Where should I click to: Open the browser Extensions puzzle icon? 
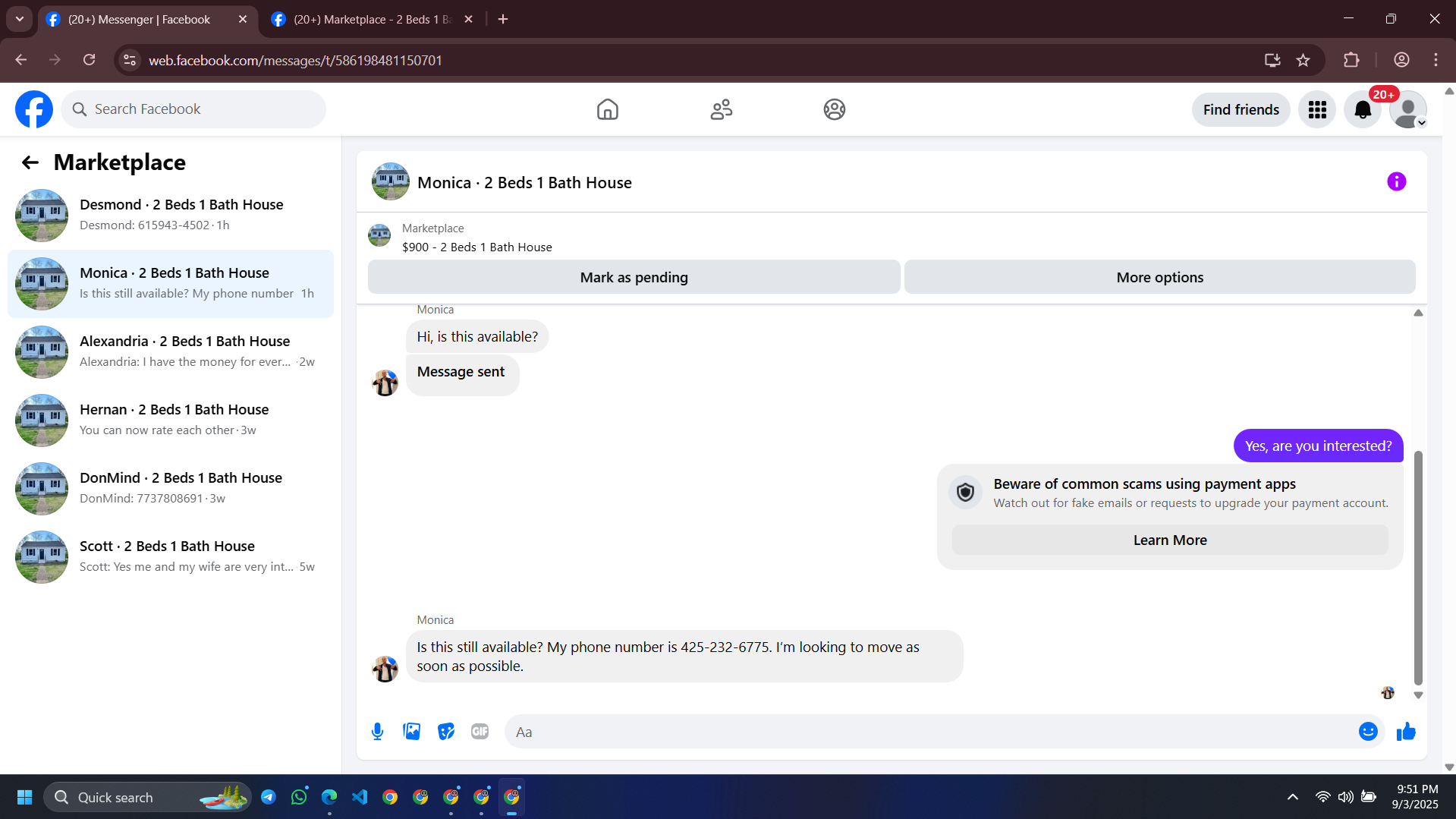coord(1351,60)
